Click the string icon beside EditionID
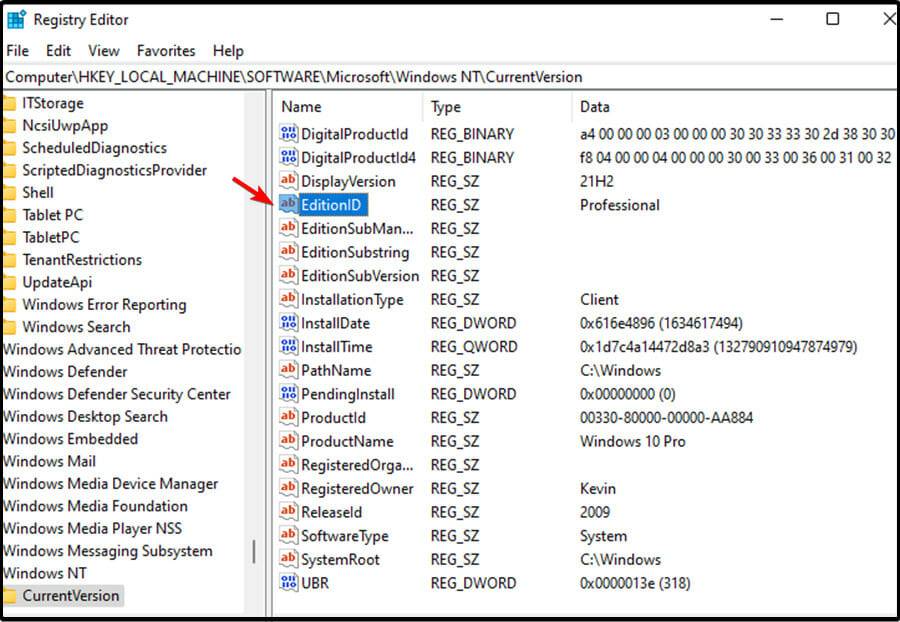 pyautogui.click(x=289, y=204)
